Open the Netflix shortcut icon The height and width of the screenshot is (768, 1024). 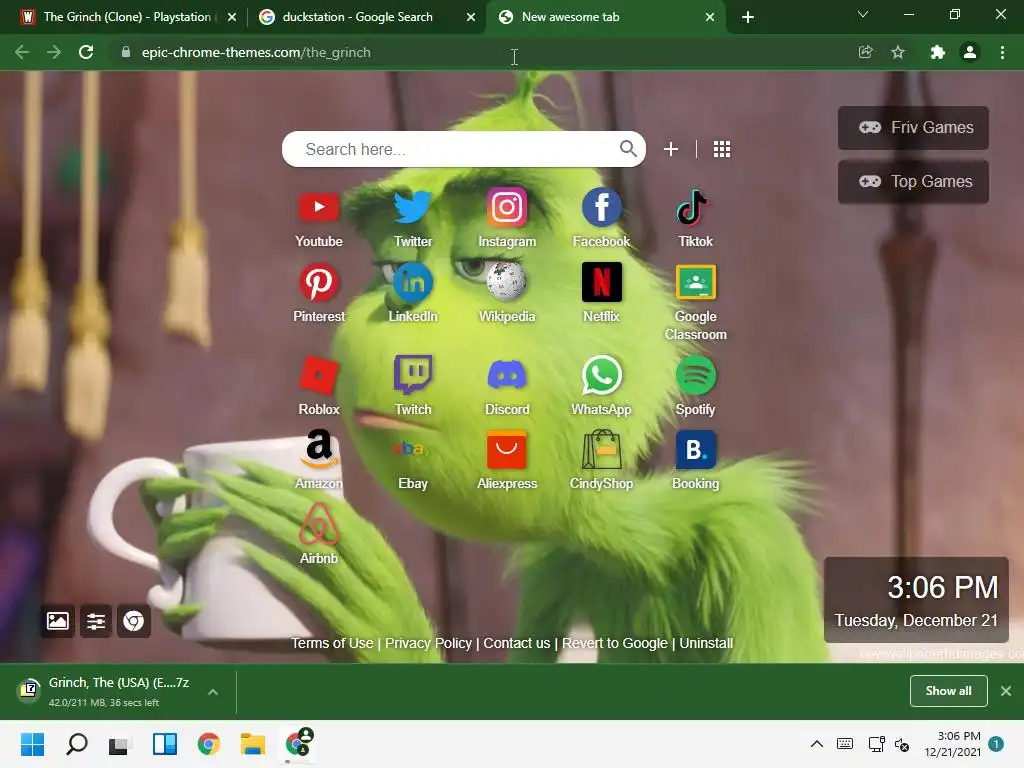pyautogui.click(x=601, y=282)
